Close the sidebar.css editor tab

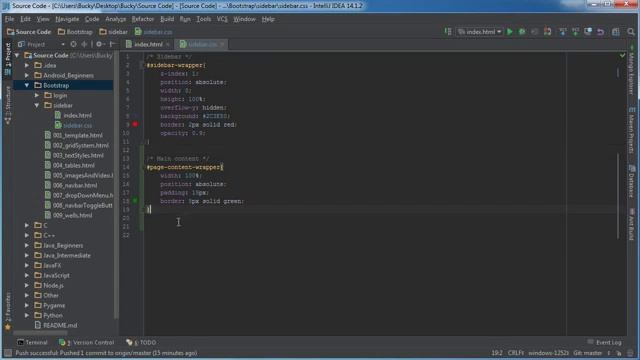coord(222,44)
